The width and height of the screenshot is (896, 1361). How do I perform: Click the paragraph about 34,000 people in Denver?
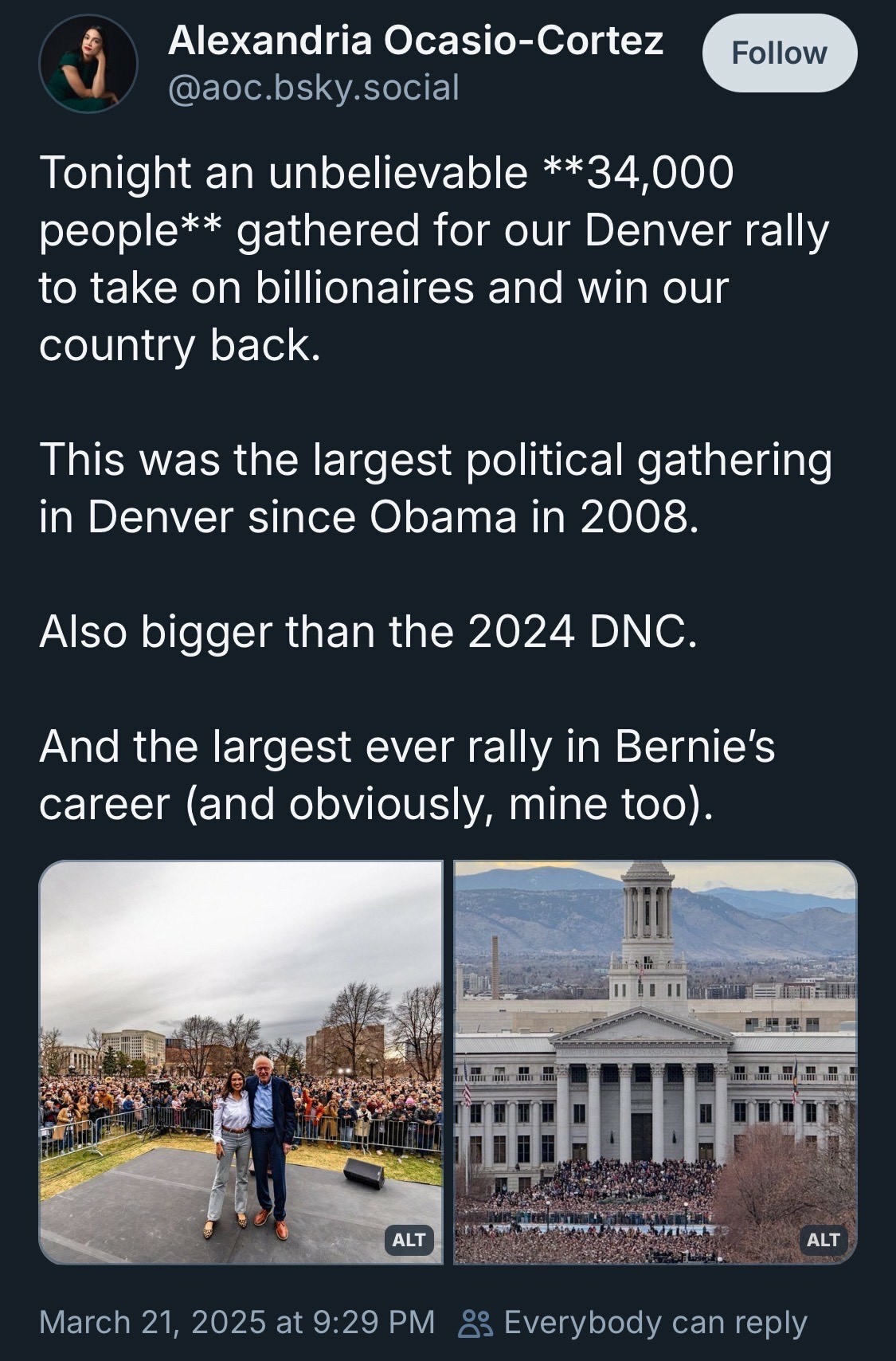click(434, 258)
